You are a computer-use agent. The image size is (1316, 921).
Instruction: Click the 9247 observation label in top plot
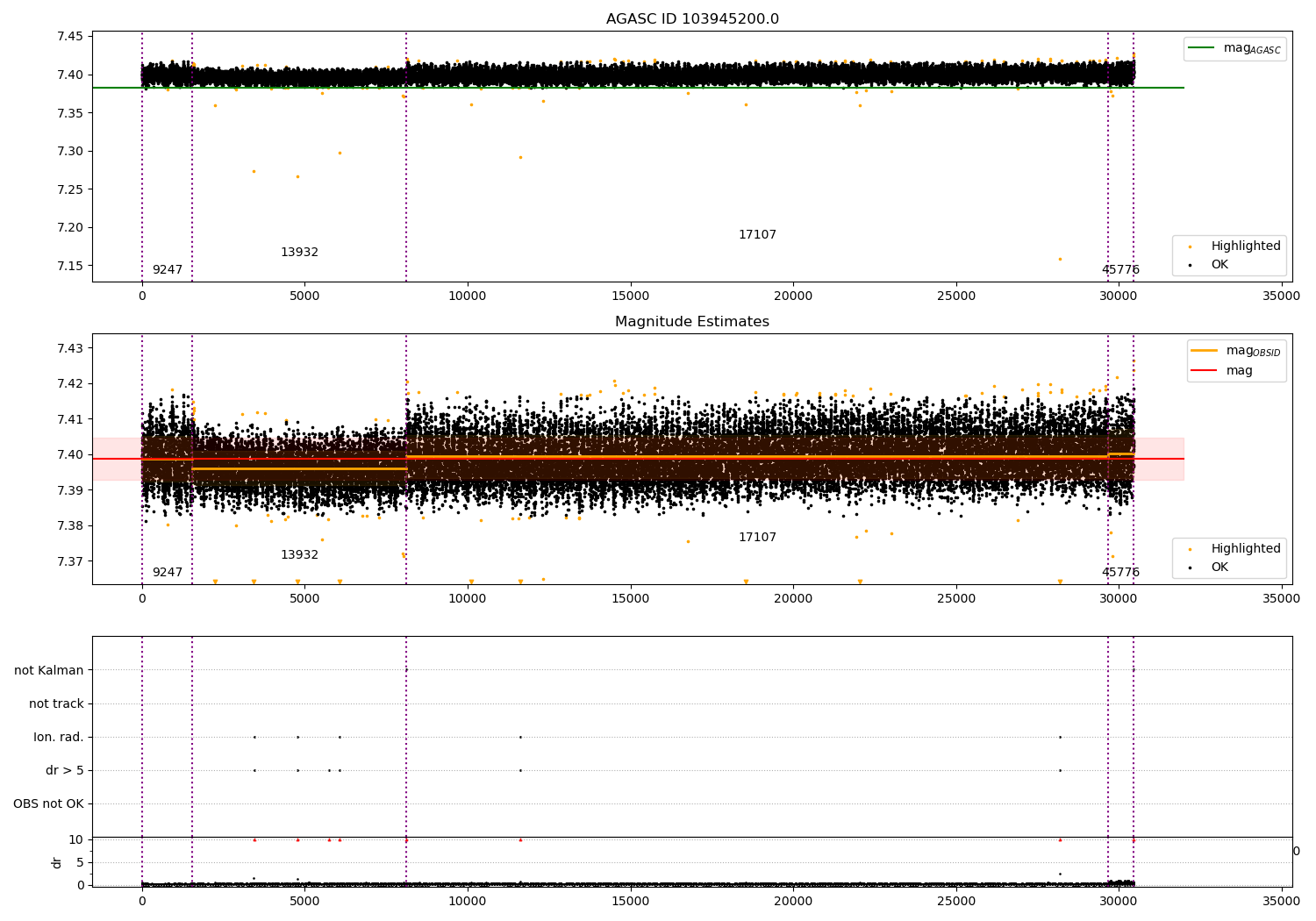coord(168,270)
